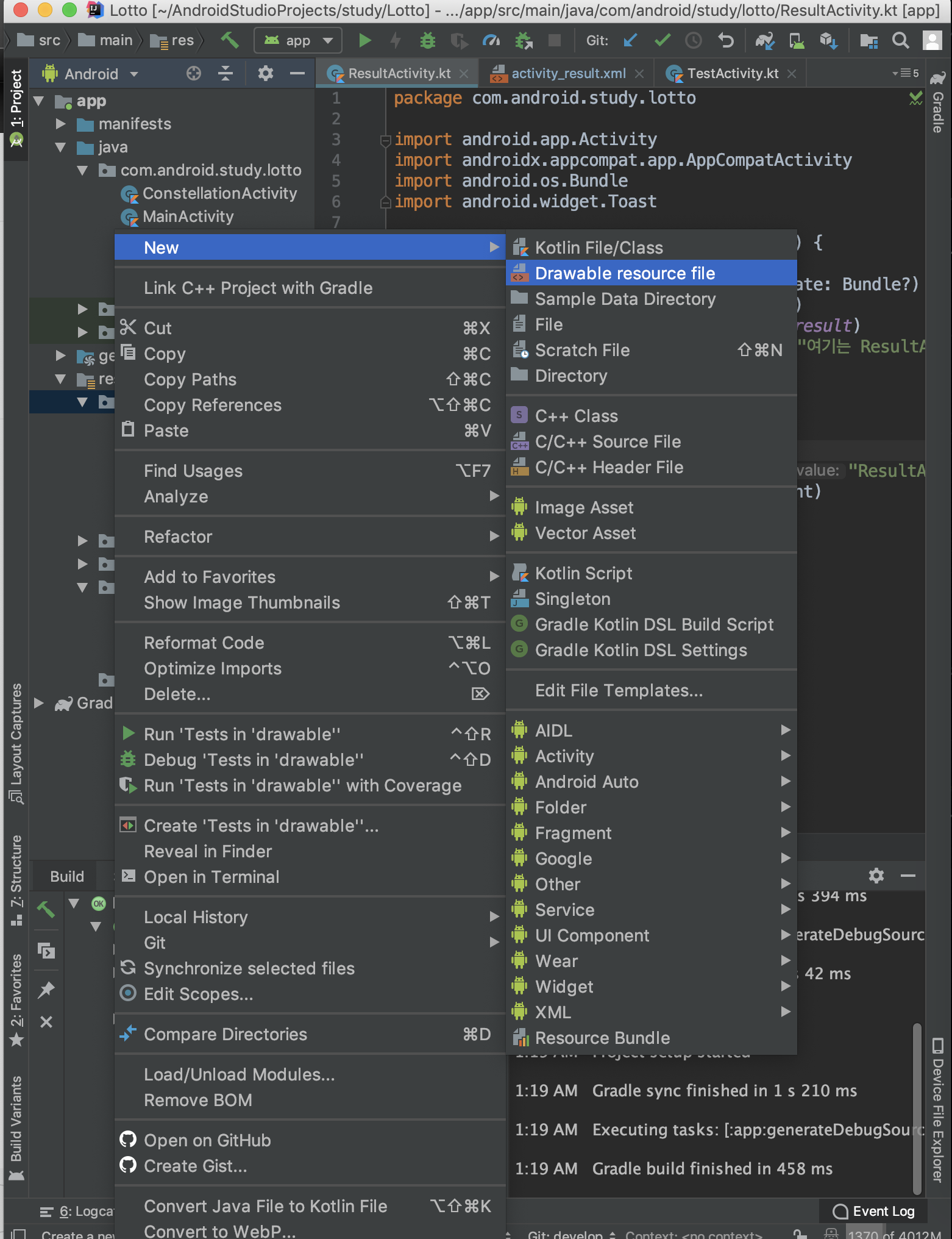Select Vector Asset menu entry
The height and width of the screenshot is (1239, 952).
652,533
